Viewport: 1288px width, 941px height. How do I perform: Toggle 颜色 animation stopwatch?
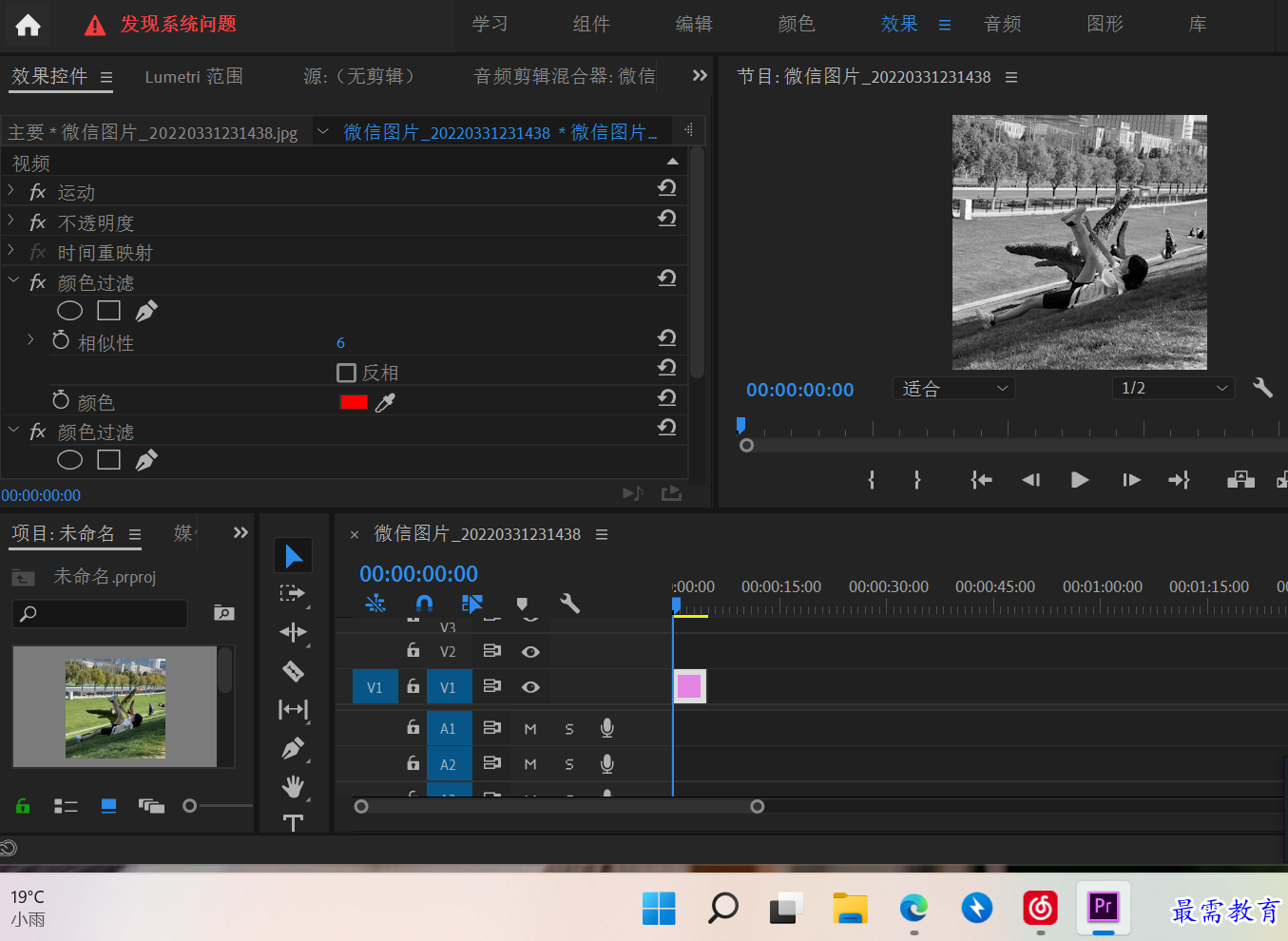tap(61, 400)
